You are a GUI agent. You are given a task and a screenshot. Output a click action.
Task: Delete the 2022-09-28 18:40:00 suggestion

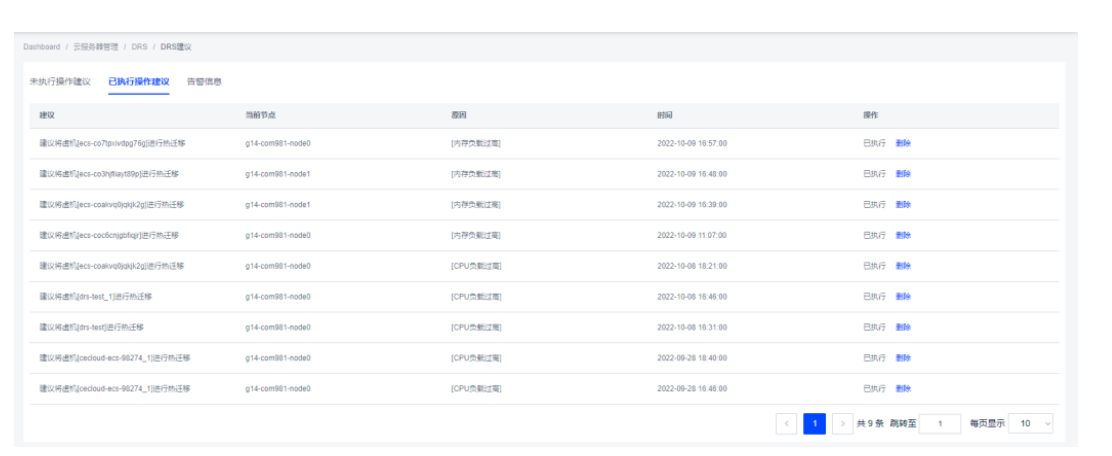tap(904, 358)
